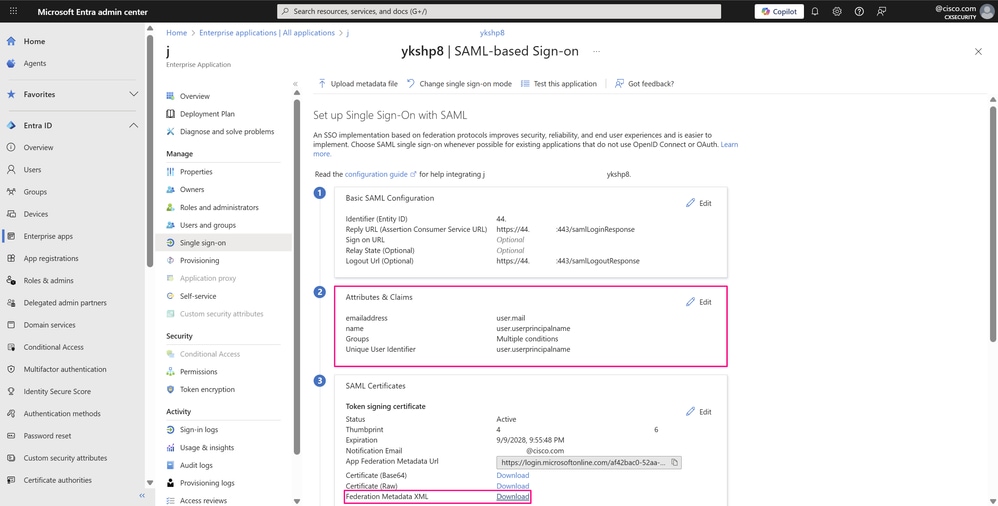Download Federation Metadata XML
The height and width of the screenshot is (506, 998).
pyautogui.click(x=512, y=496)
